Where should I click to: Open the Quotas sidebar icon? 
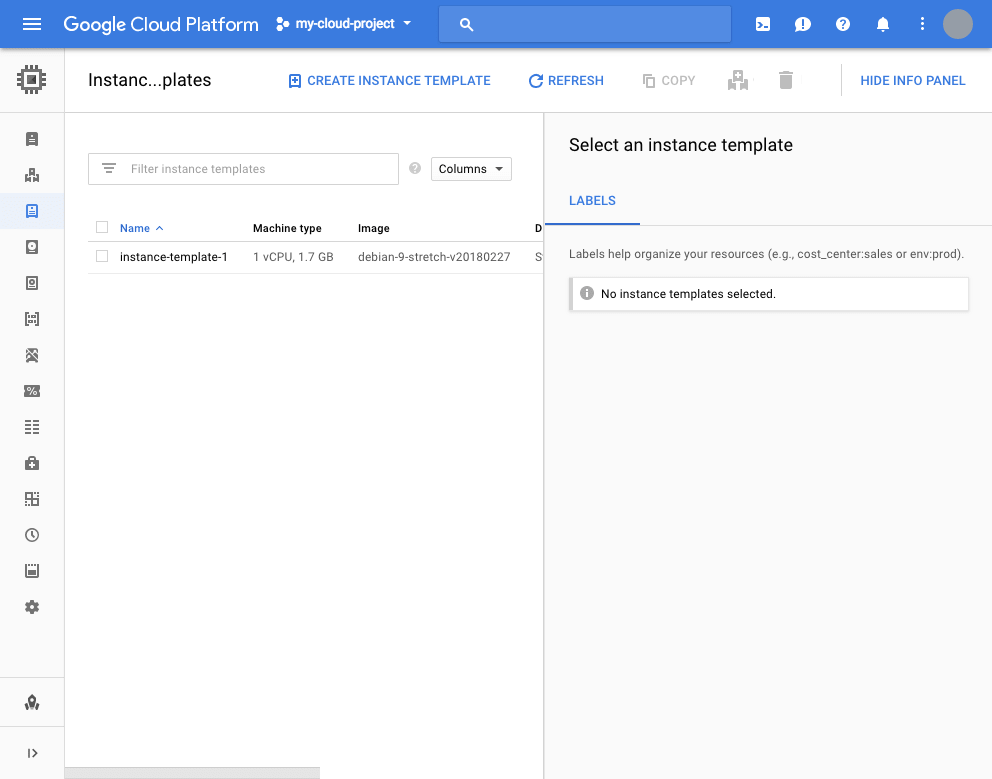(x=32, y=571)
